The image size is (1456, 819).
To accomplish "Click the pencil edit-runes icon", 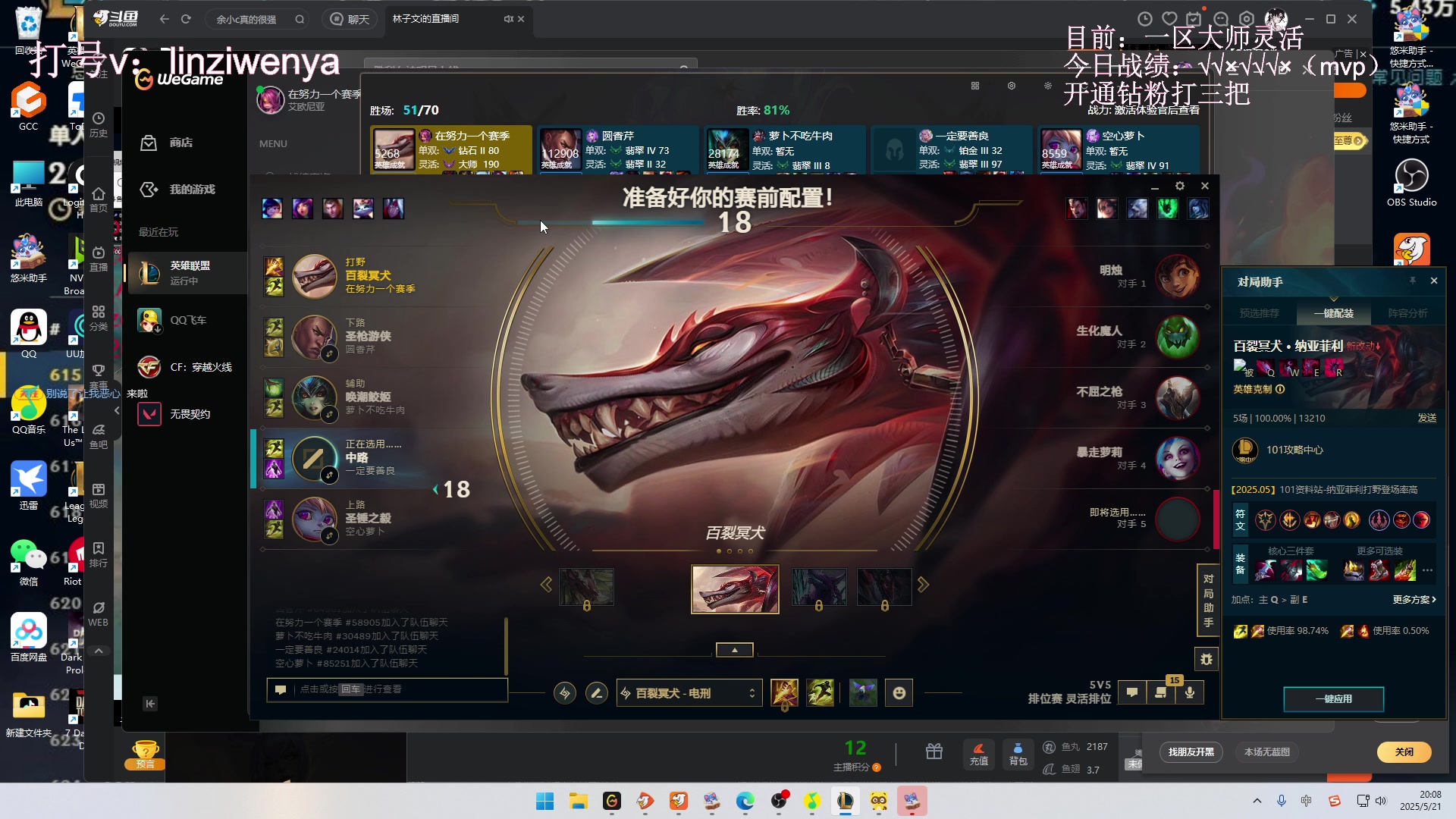I will click(597, 693).
